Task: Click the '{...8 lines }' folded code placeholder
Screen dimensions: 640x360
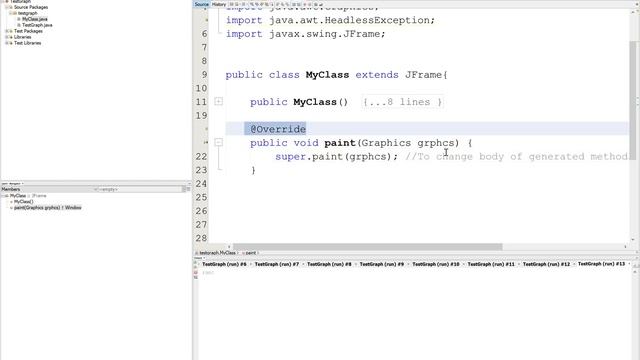Action: click(x=402, y=102)
